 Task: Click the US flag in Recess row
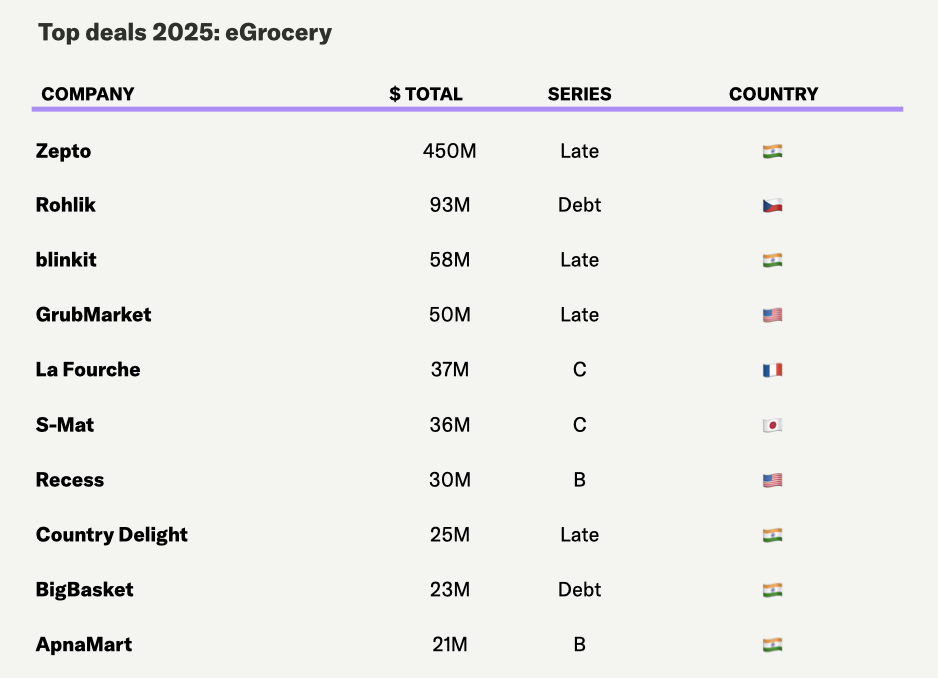(772, 480)
